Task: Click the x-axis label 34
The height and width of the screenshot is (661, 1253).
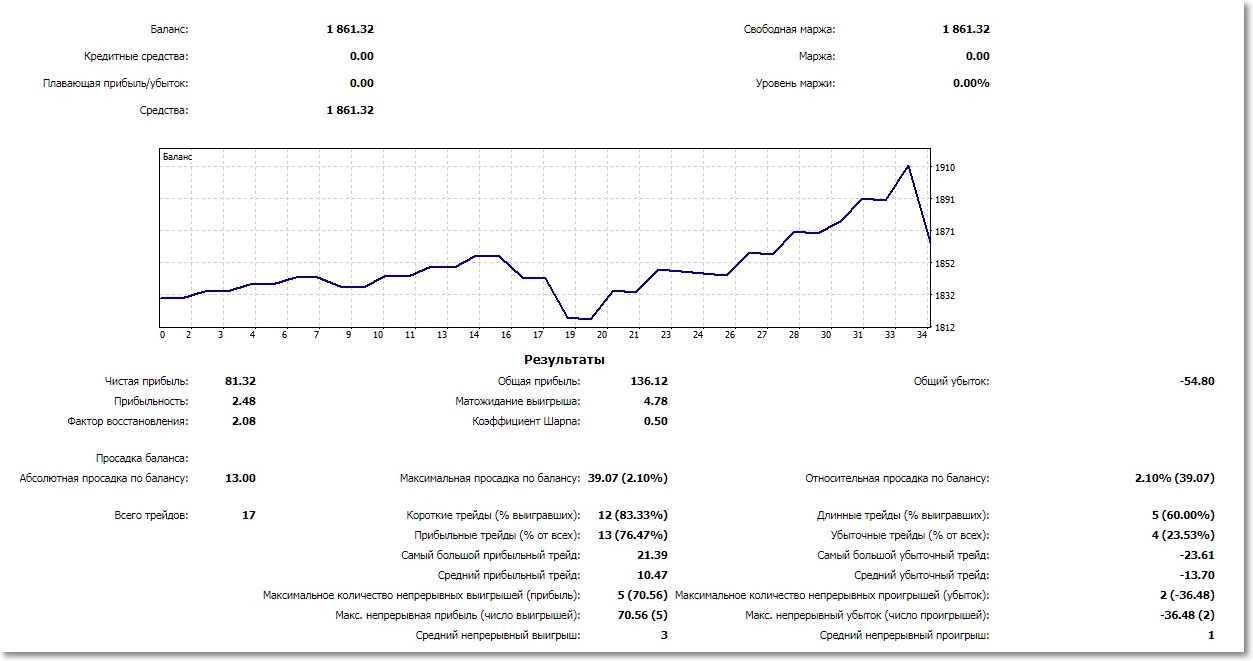Action: click(x=922, y=335)
